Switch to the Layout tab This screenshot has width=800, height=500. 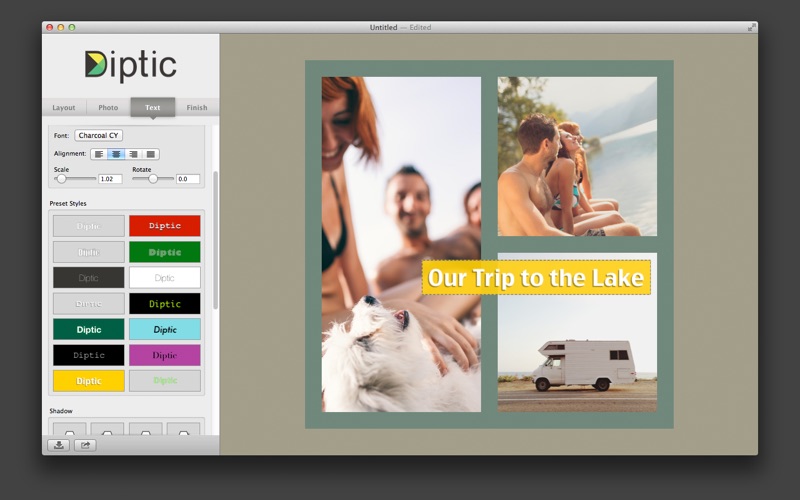[x=64, y=107]
